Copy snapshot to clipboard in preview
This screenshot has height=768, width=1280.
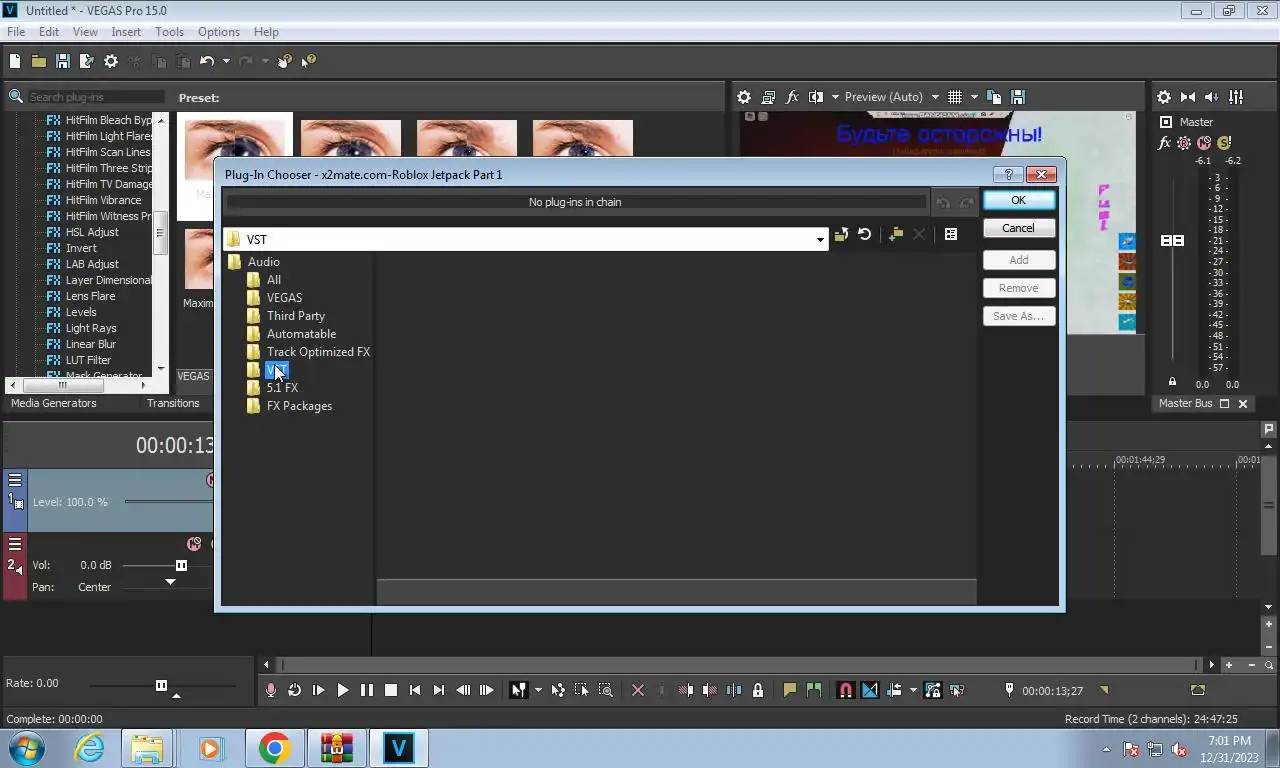pyautogui.click(x=994, y=97)
